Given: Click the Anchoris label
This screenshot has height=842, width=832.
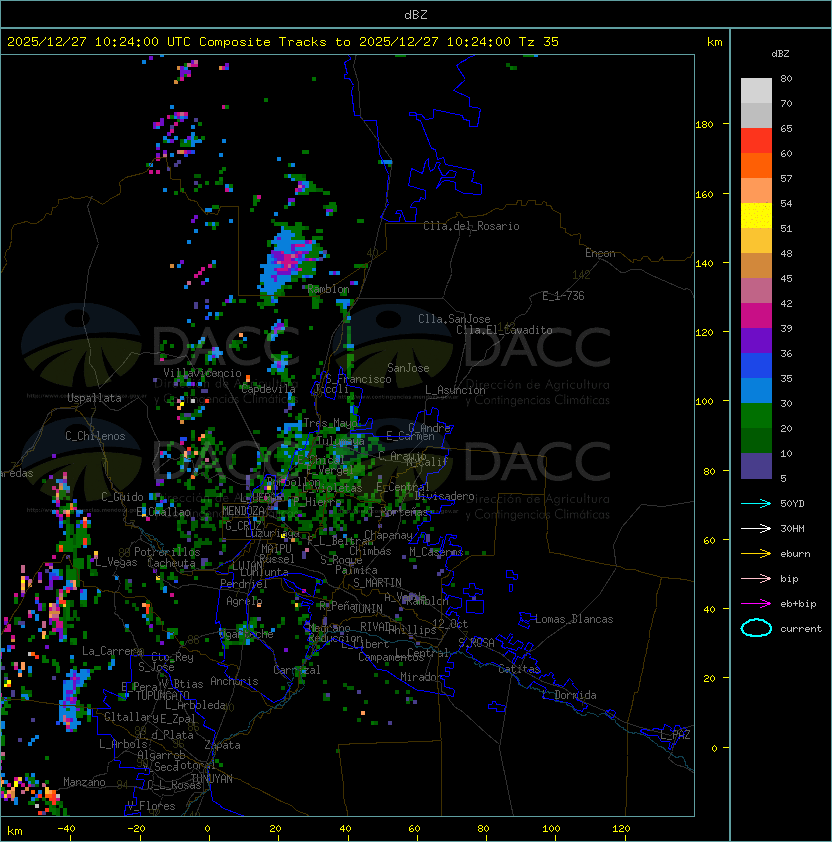Looking at the screenshot, I should pos(234,681).
